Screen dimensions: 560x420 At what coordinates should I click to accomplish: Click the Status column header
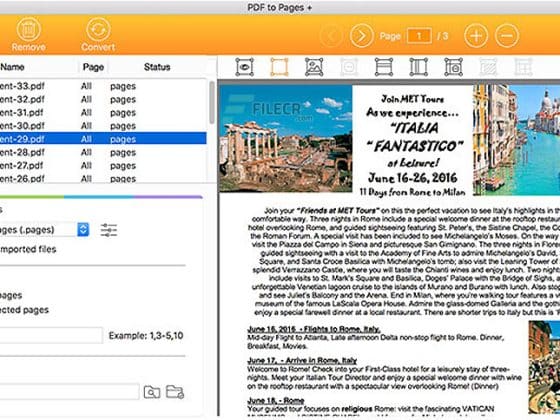click(157, 67)
